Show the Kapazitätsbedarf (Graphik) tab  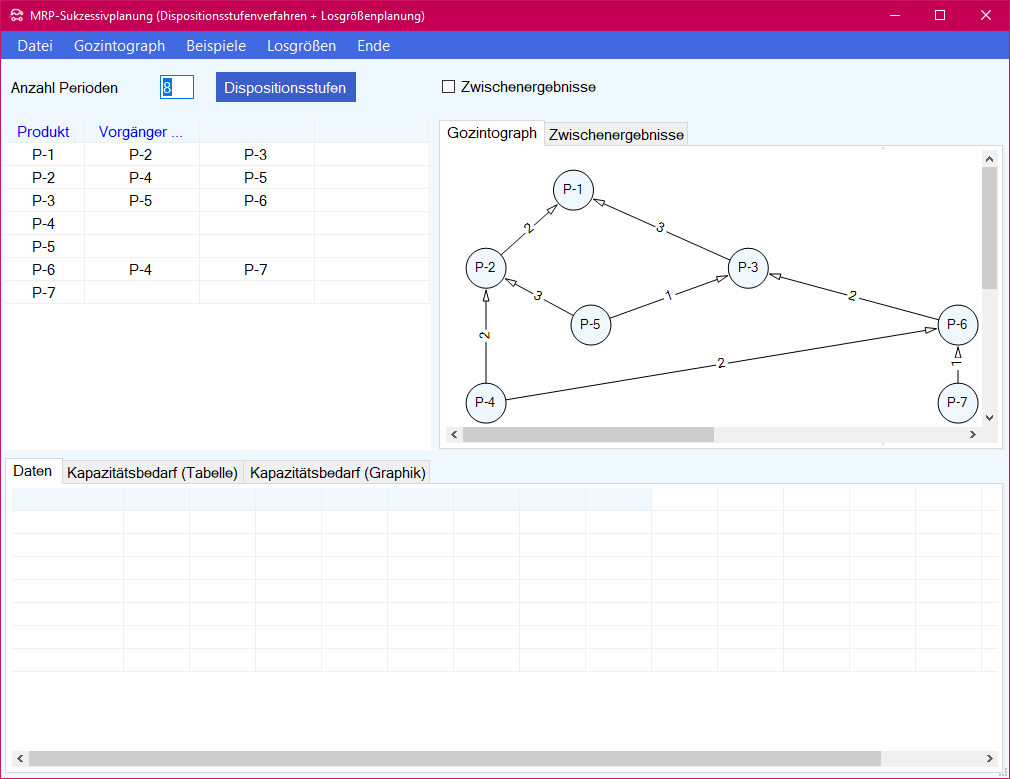tap(337, 473)
